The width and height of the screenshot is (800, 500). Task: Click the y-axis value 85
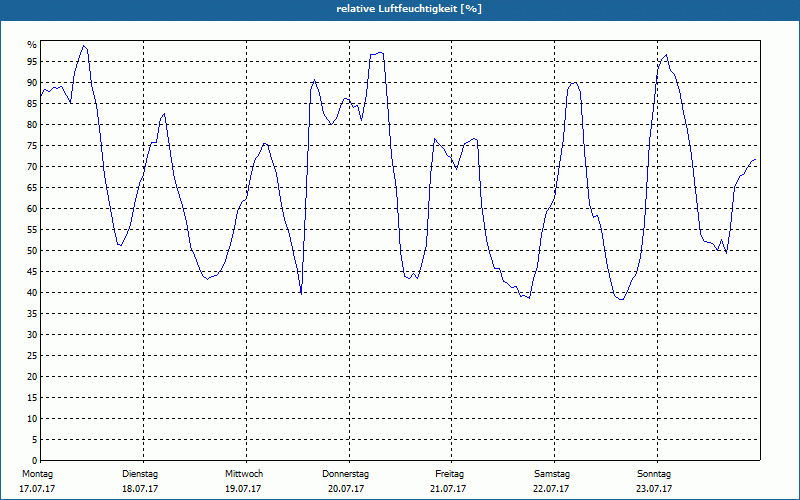[x=32, y=104]
